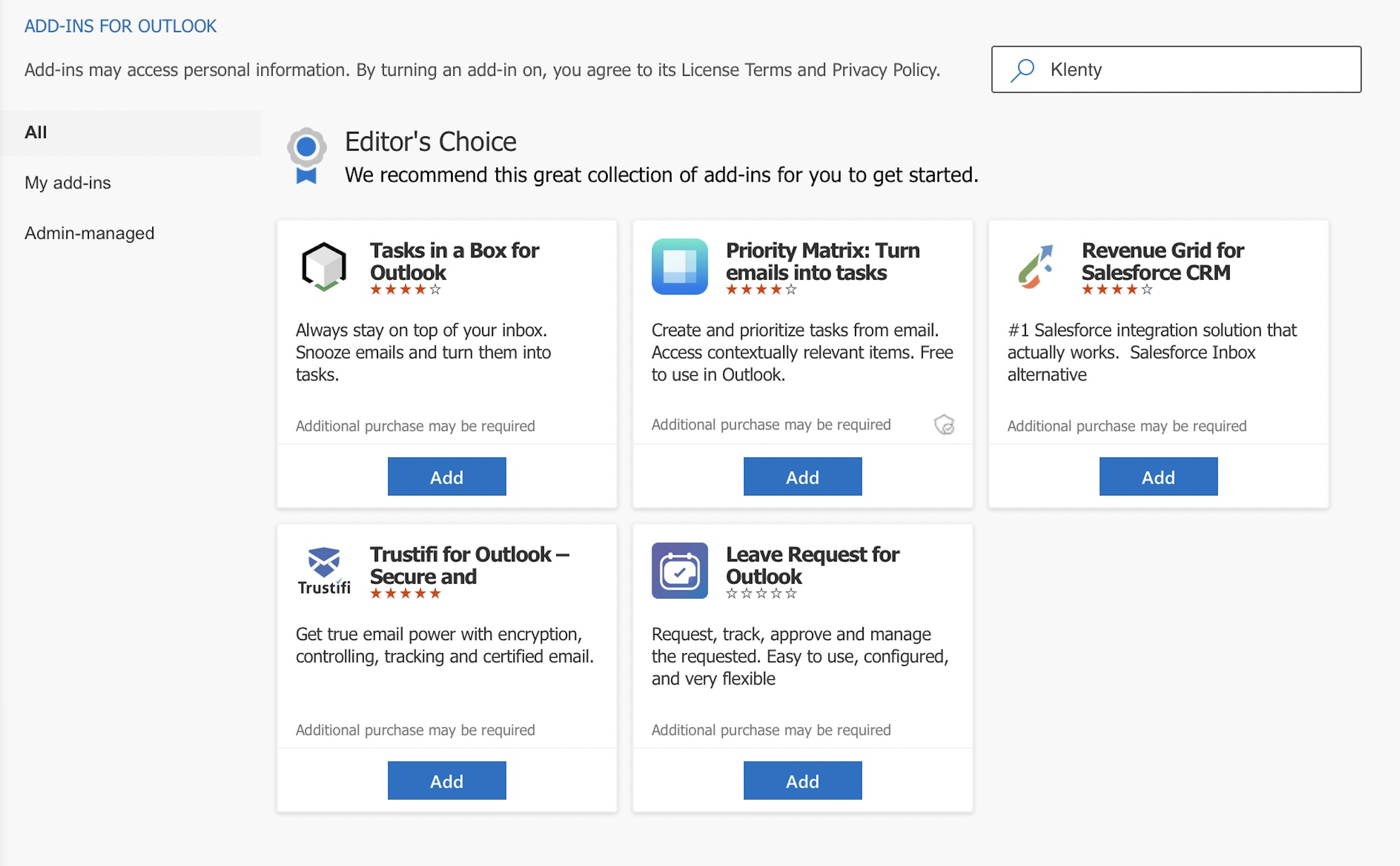Add Leave Request for Outlook

(x=802, y=781)
